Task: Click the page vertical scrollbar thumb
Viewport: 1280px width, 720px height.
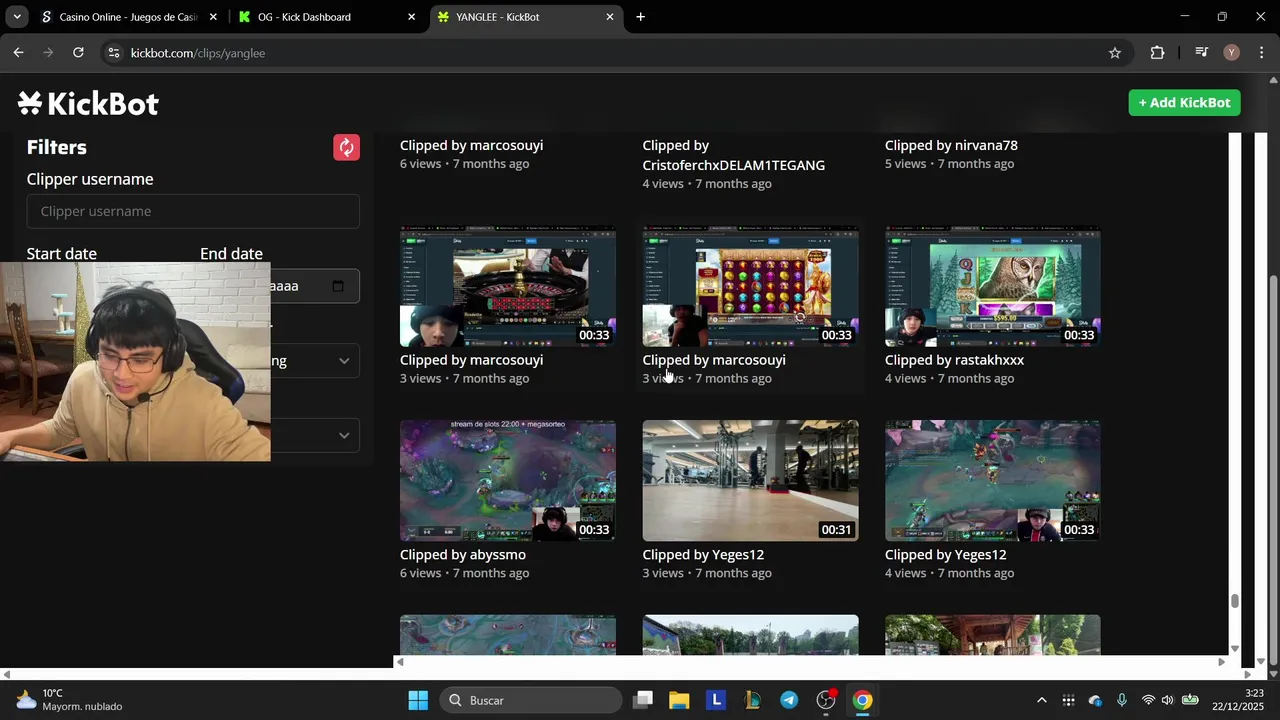Action: coord(1235,600)
